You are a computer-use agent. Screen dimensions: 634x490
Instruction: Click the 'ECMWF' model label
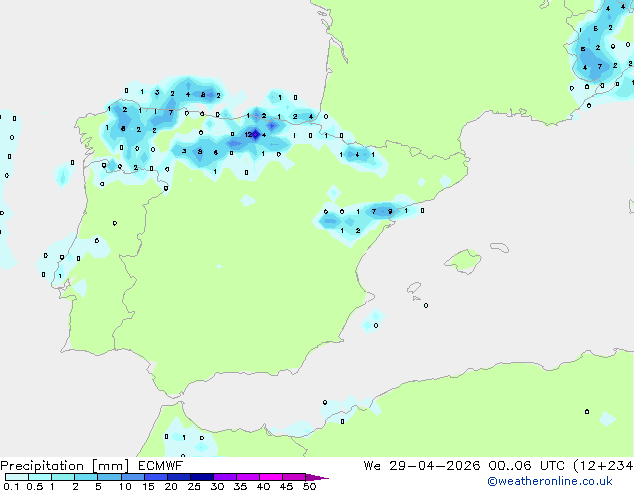(161, 466)
